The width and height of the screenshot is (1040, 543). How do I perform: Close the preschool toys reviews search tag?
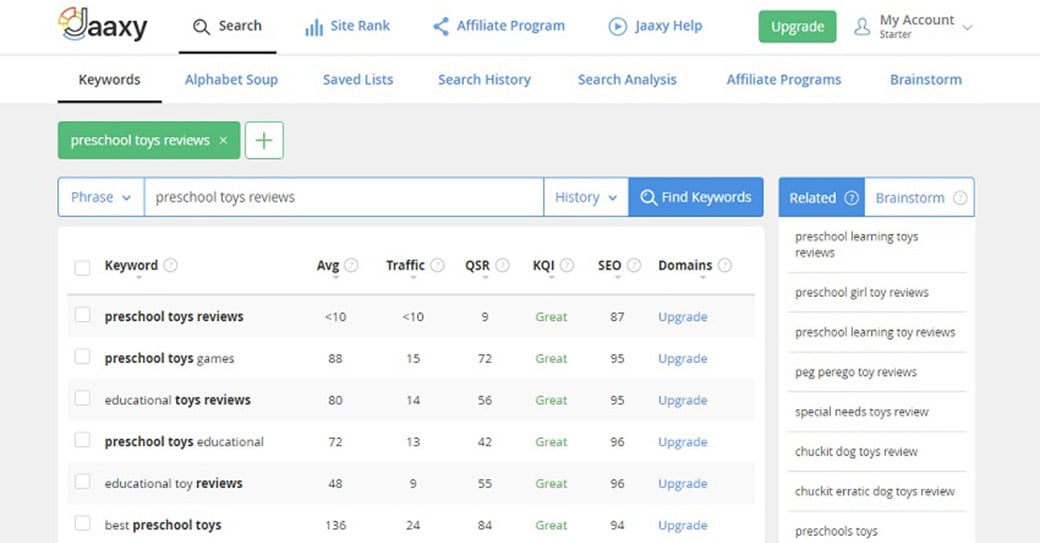[224, 141]
